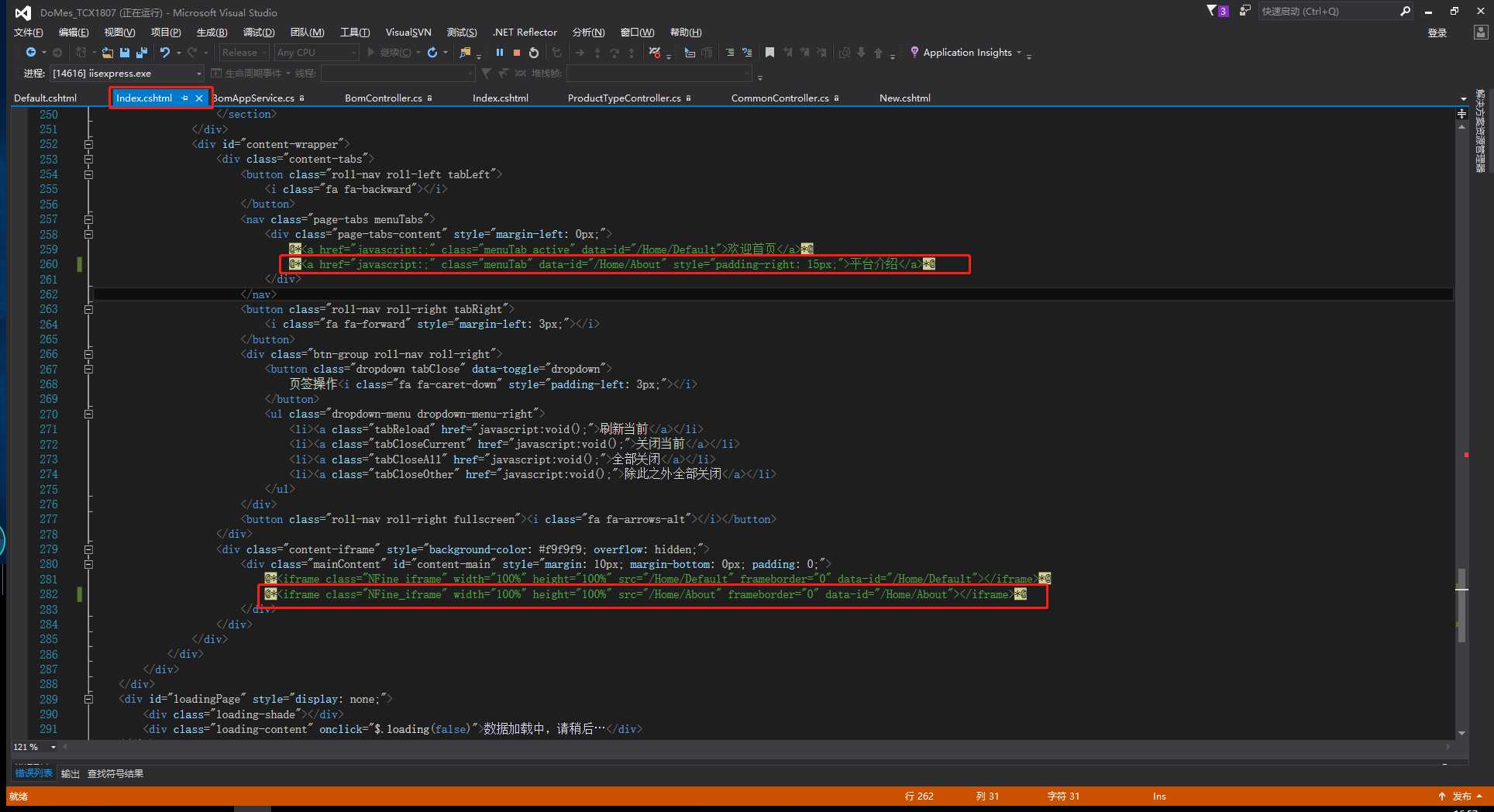Open the VisualSVN menu
The image size is (1494, 812).
pyautogui.click(x=408, y=32)
